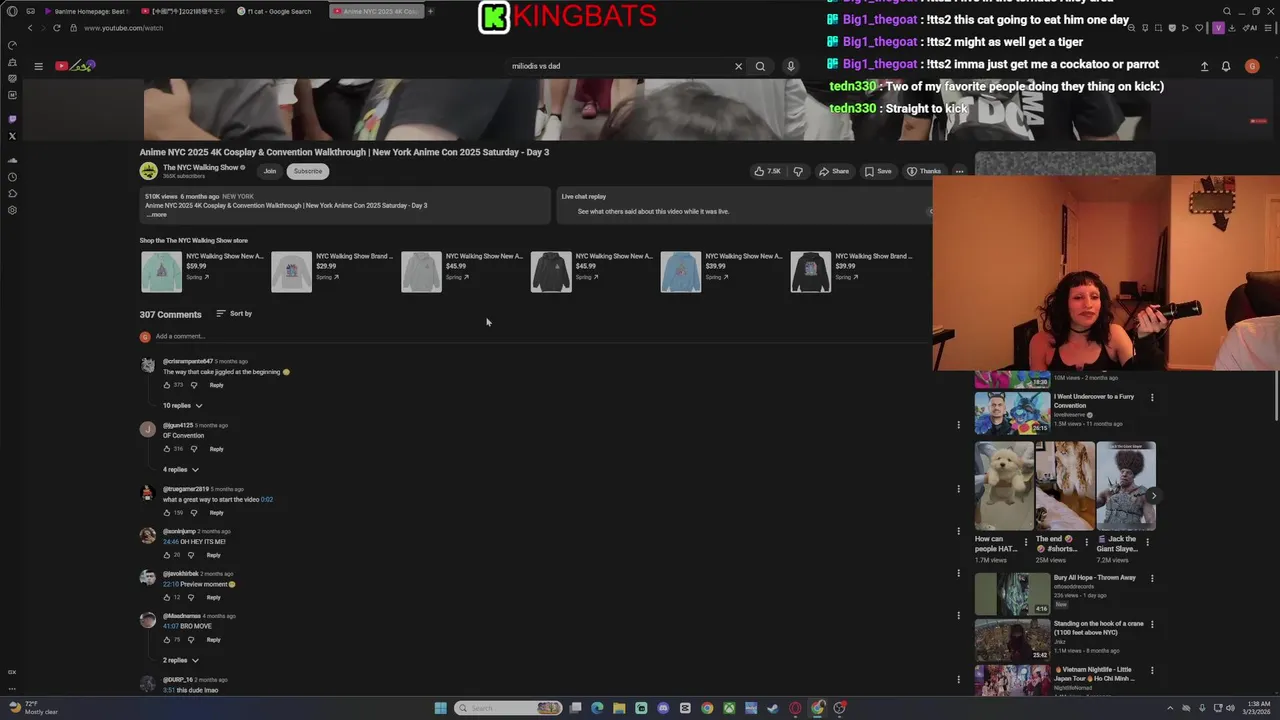Expand the description with ...more
1280x720 pixels.
click(x=157, y=214)
